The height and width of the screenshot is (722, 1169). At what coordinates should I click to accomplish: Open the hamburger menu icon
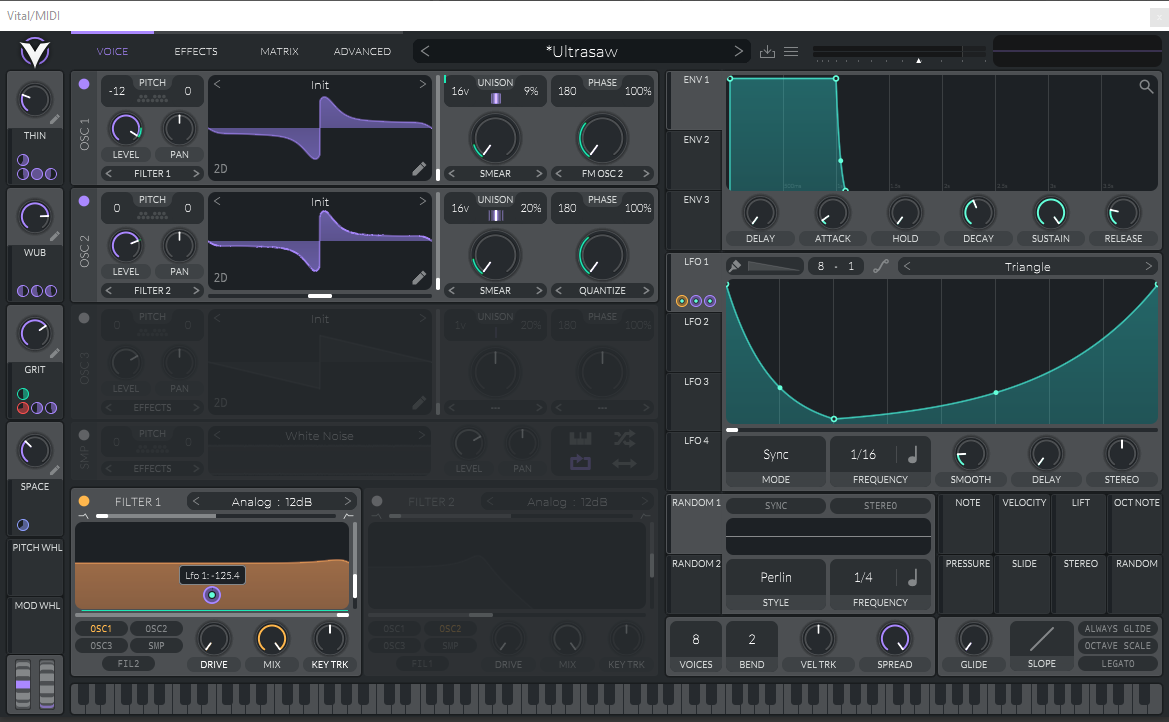click(x=791, y=51)
